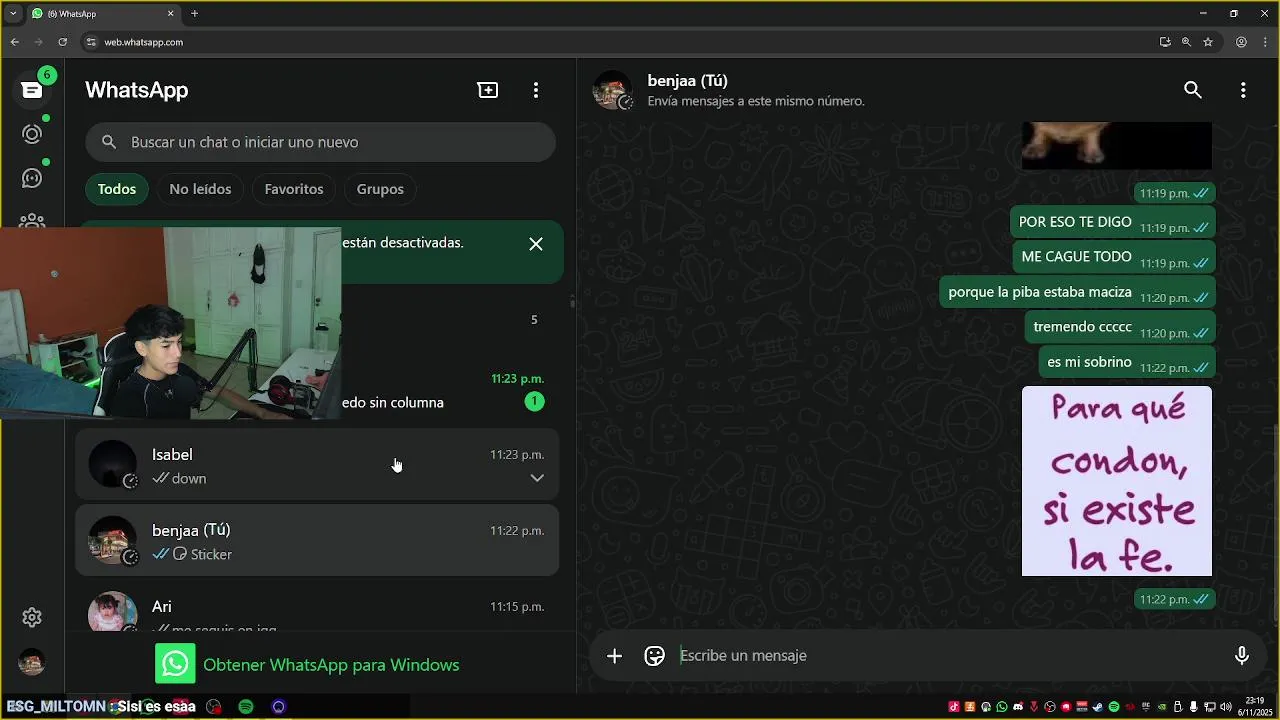Dismiss the notifications-disabled banner
This screenshot has width=1280, height=720.
[x=536, y=244]
